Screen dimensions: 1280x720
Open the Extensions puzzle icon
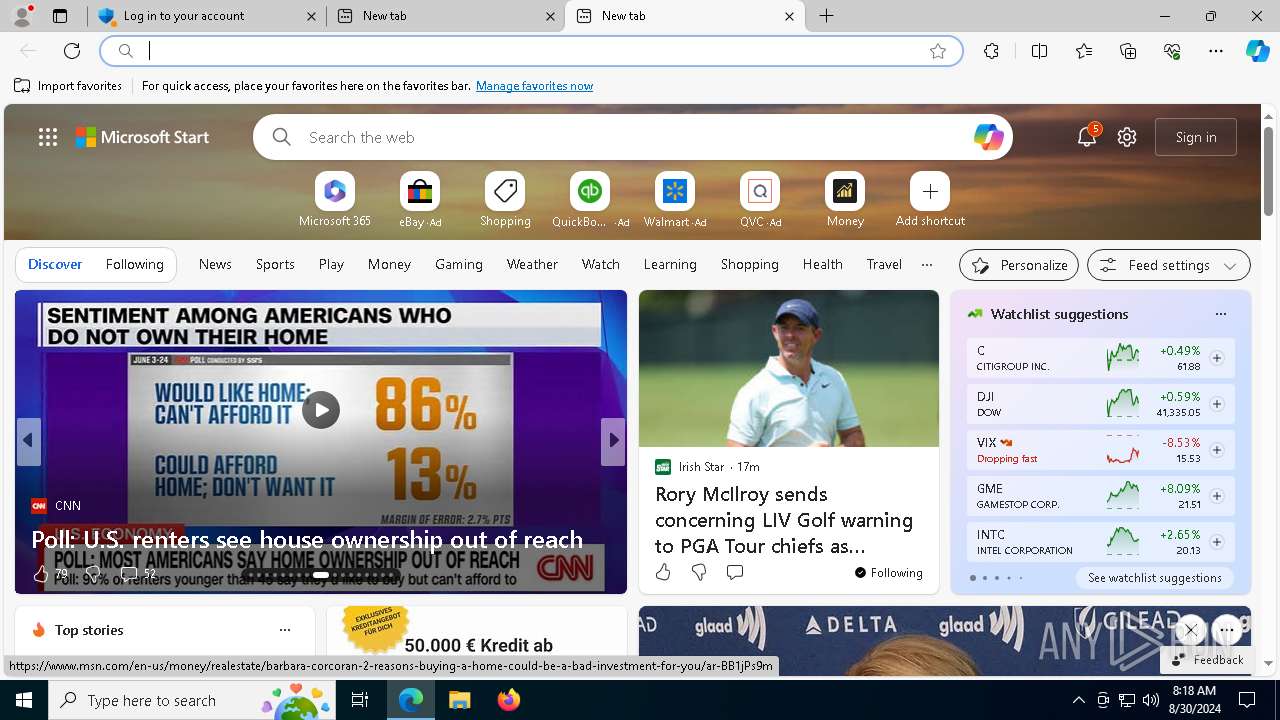991,51
